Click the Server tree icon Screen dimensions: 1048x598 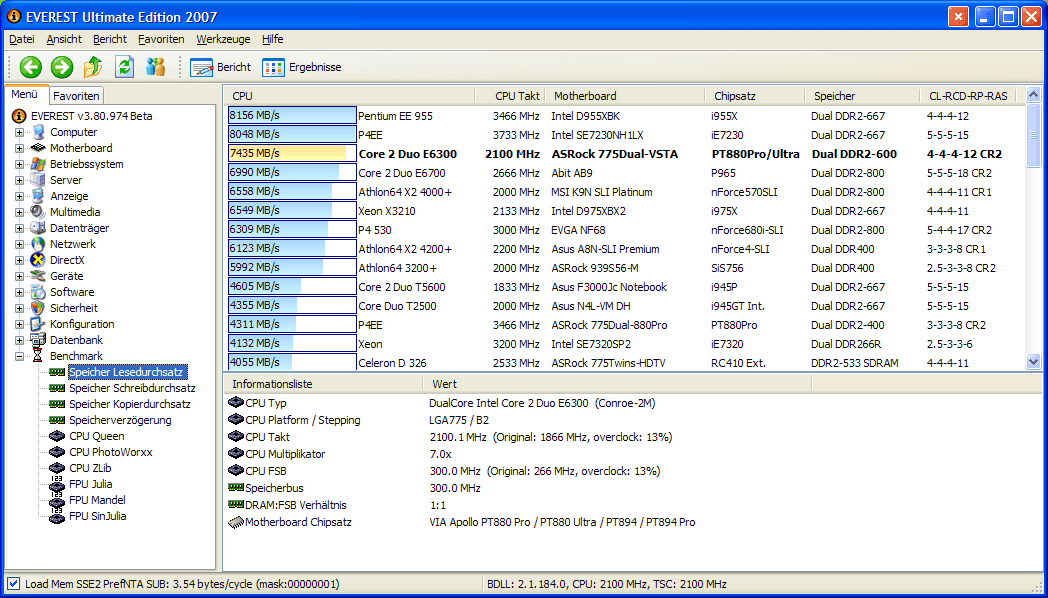pyautogui.click(x=39, y=180)
